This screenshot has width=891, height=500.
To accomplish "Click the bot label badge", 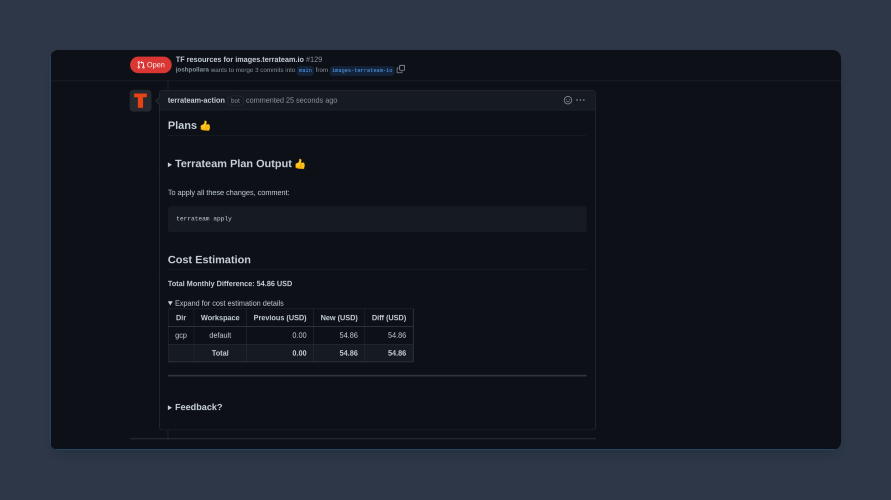I will point(235,101).
